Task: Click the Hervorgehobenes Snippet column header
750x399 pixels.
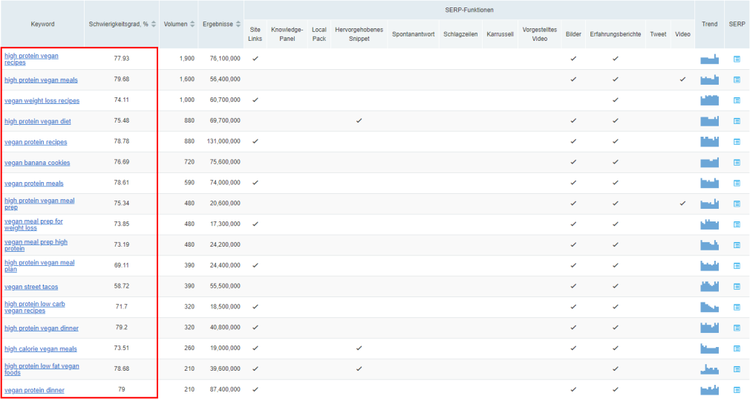Action: pos(359,34)
